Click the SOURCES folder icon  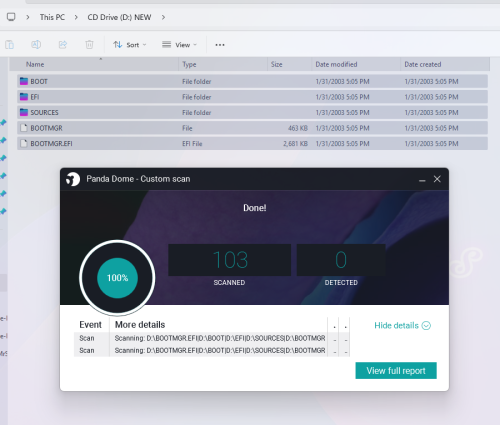pyautogui.click(x=24, y=112)
